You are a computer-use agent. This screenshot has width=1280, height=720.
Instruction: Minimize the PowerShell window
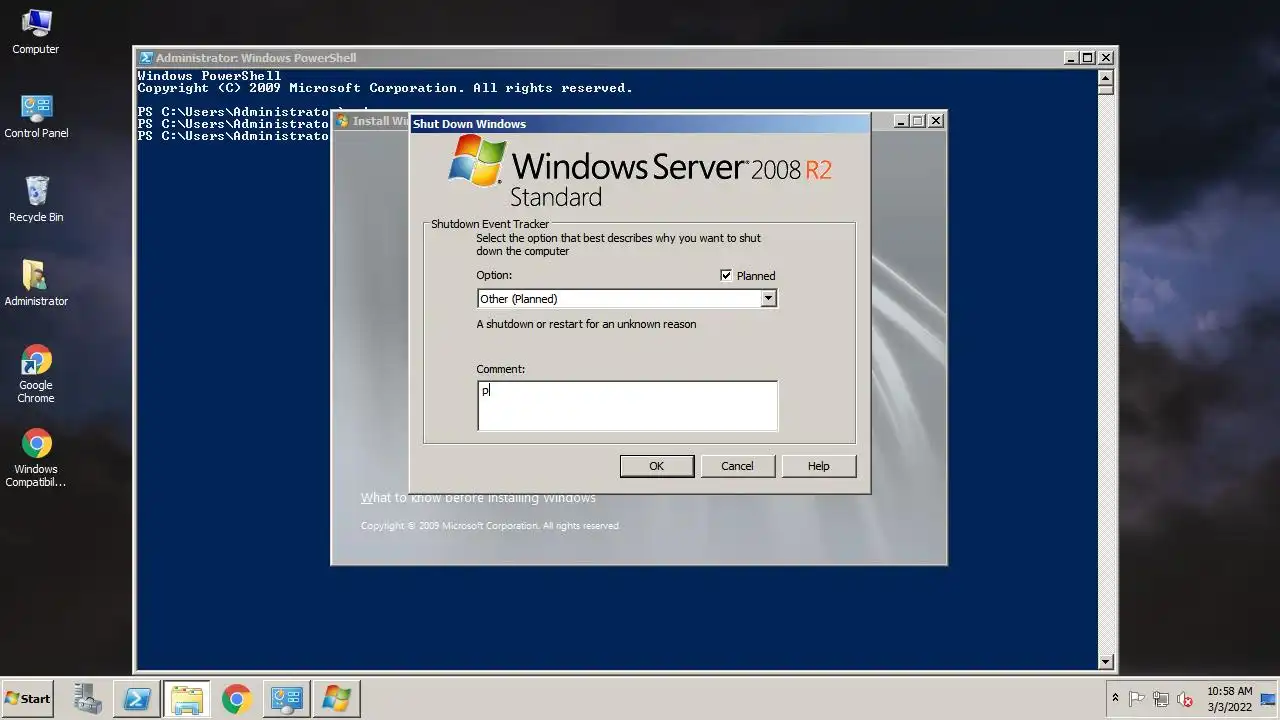1071,58
